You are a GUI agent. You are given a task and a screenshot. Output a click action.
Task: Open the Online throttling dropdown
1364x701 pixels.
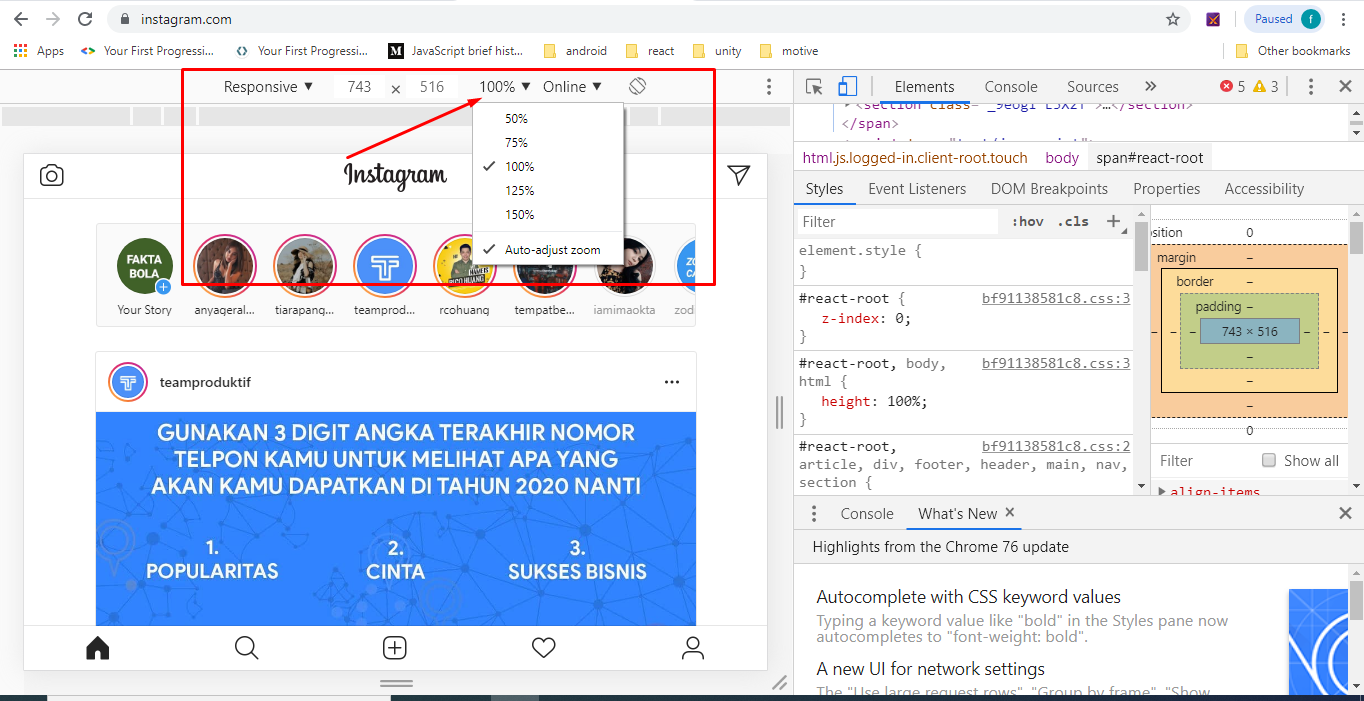pyautogui.click(x=572, y=87)
